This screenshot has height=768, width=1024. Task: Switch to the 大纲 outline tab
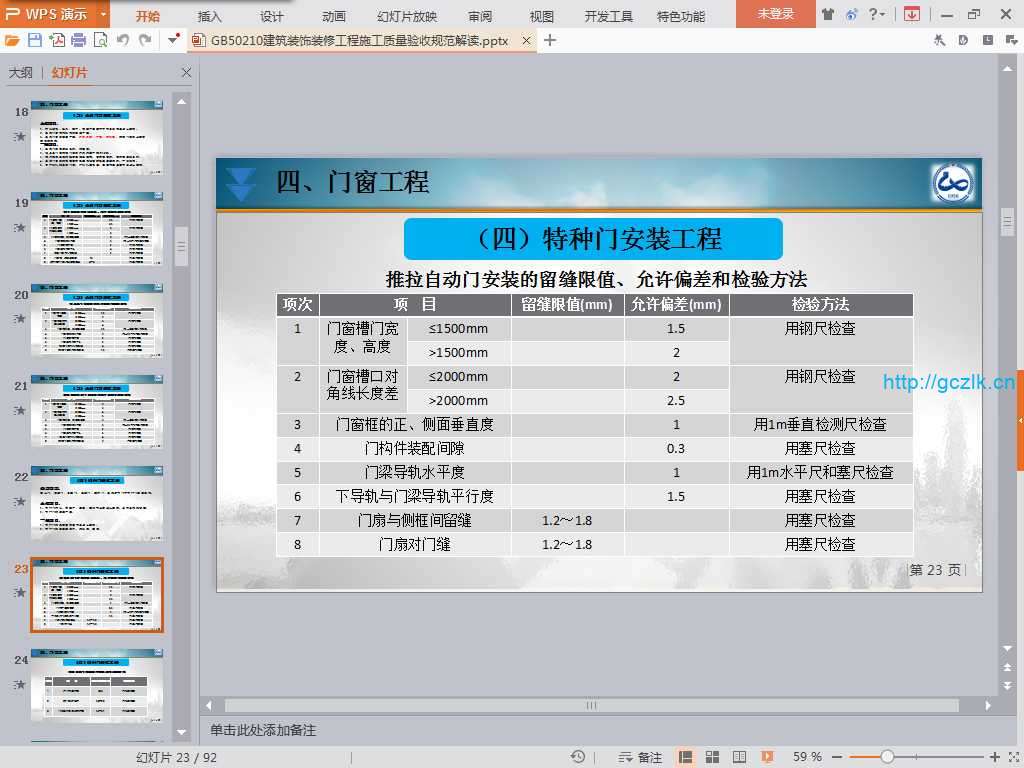[x=21, y=73]
